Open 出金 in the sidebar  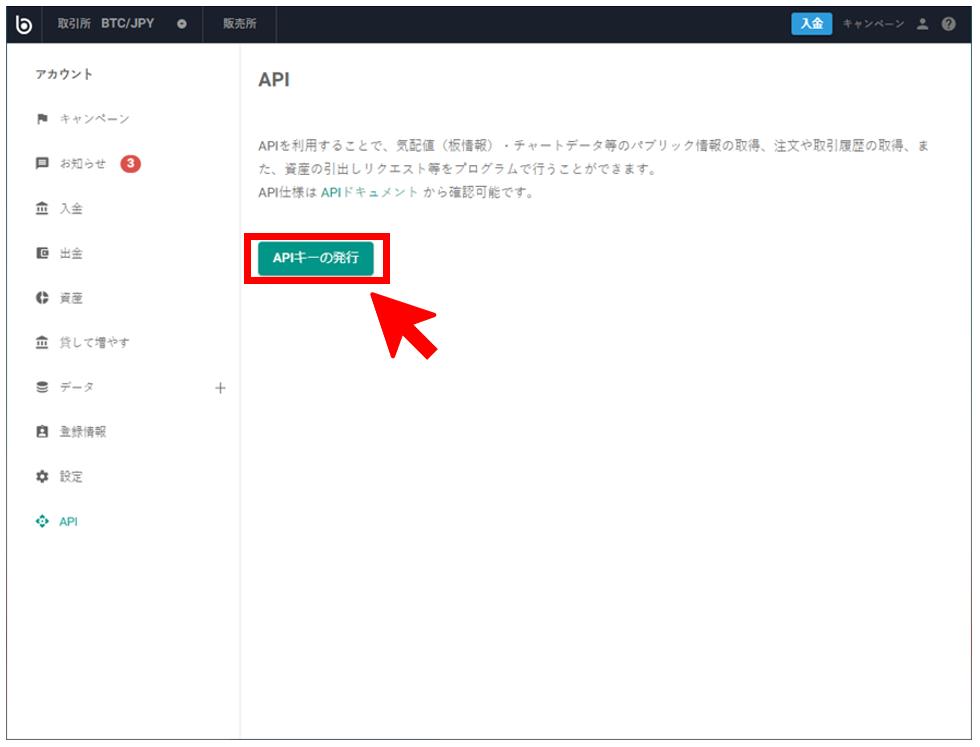pos(71,253)
